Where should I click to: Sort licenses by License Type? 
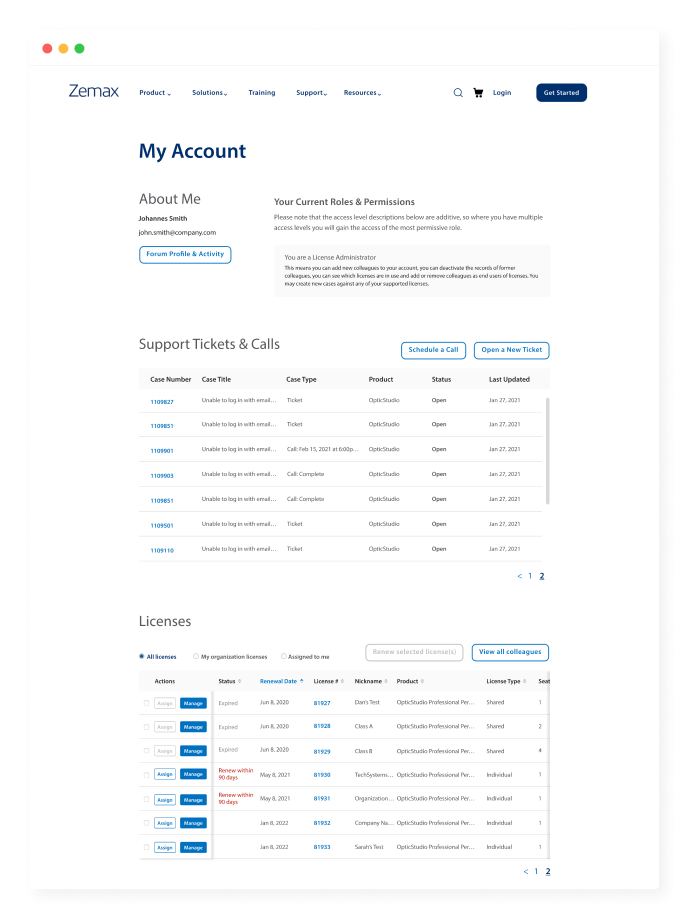pos(506,681)
